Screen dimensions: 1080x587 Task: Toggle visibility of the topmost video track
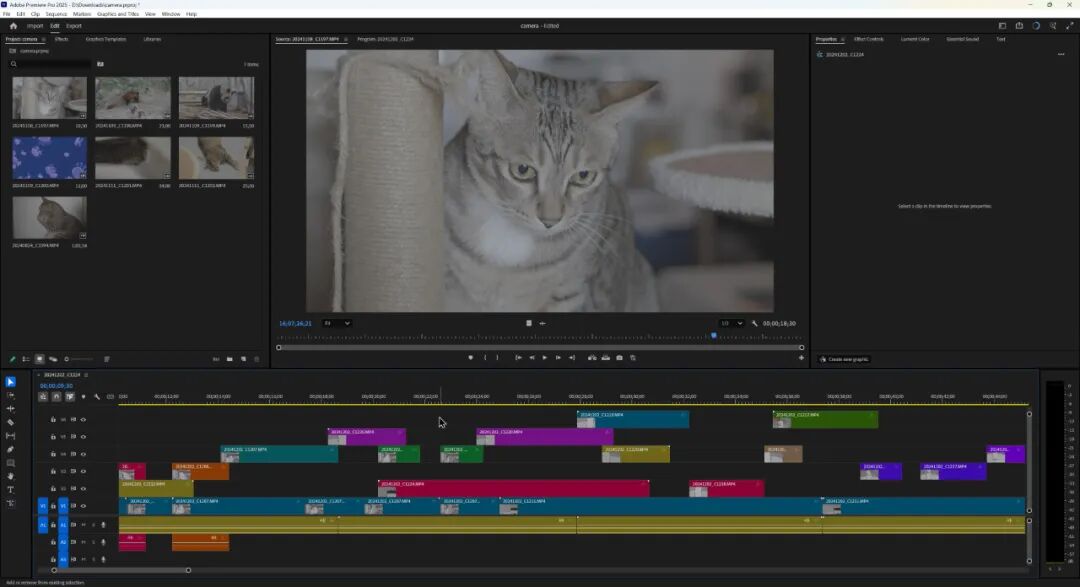pyautogui.click(x=83, y=420)
